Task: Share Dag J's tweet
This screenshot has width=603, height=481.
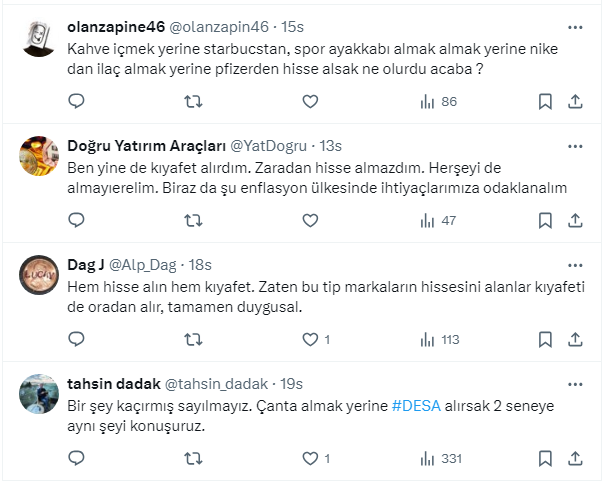Action: tap(575, 339)
